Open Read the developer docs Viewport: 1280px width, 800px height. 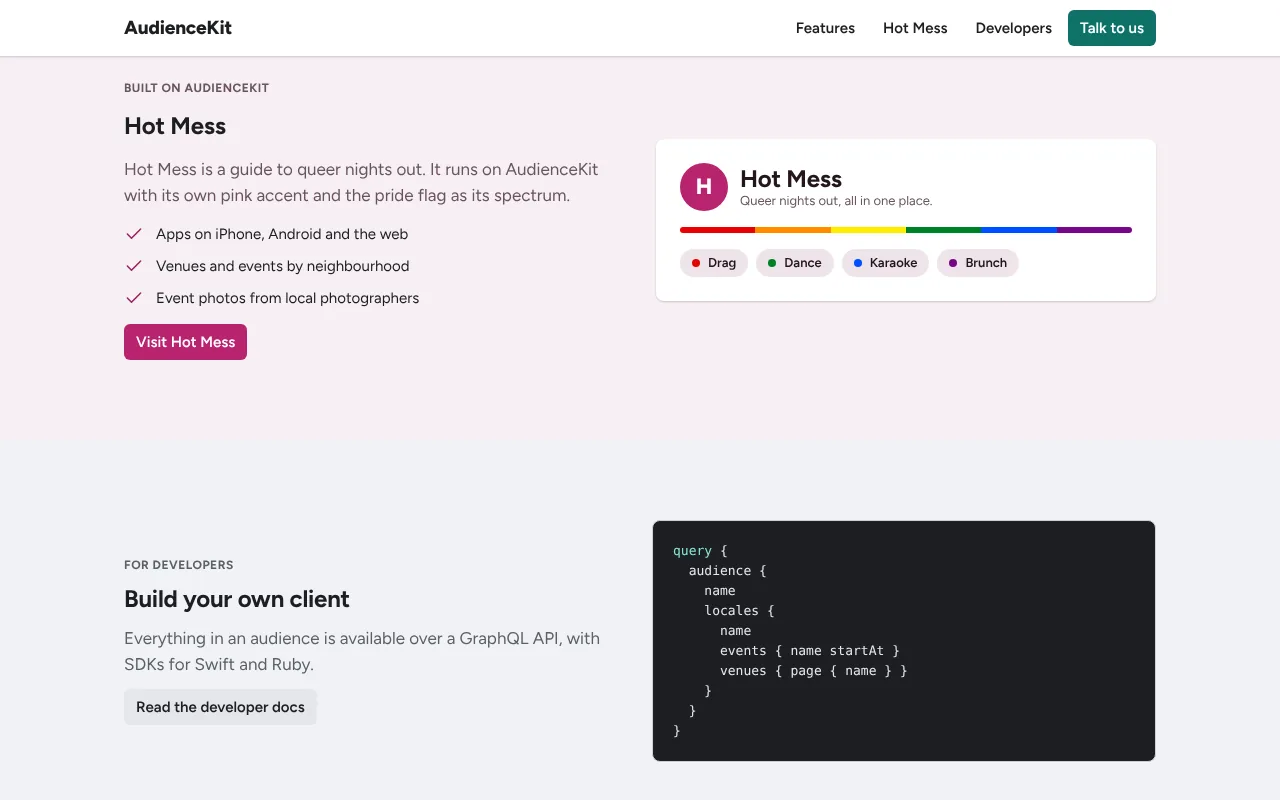pos(220,707)
